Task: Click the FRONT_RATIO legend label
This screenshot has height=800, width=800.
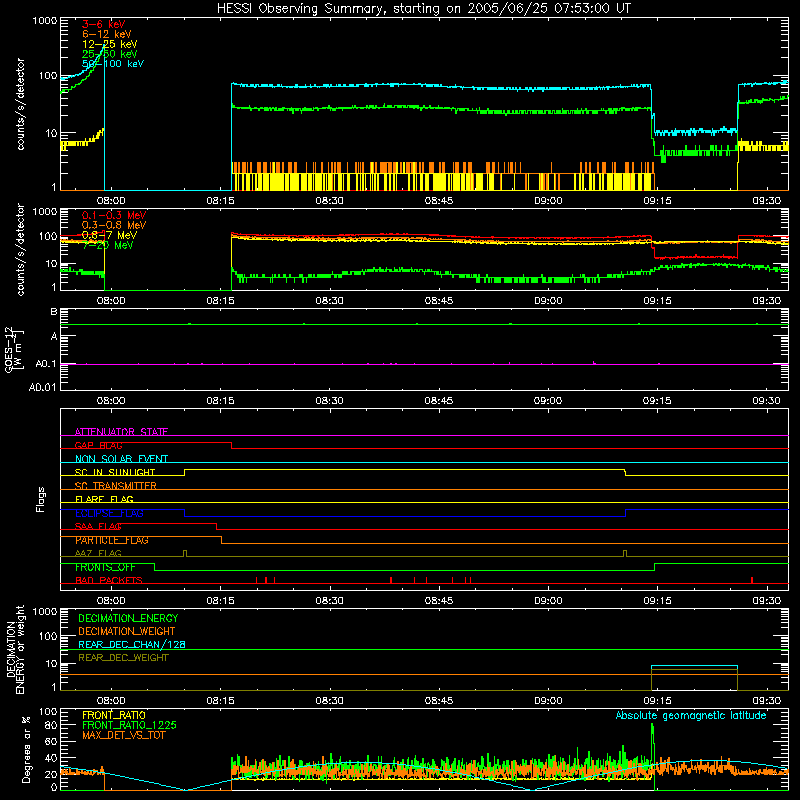Action: coord(114,715)
